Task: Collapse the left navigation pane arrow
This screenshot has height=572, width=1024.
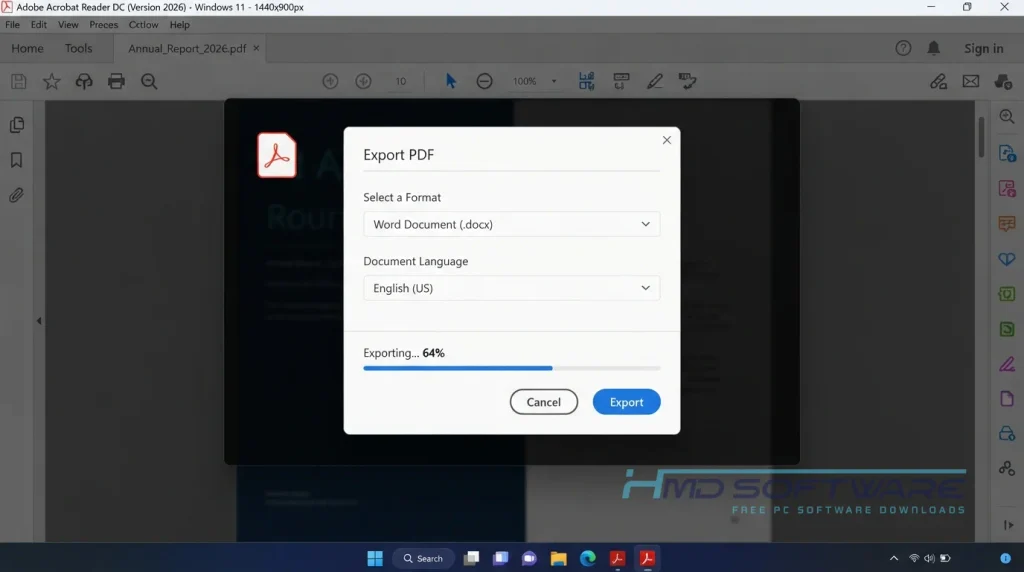Action: [39, 321]
